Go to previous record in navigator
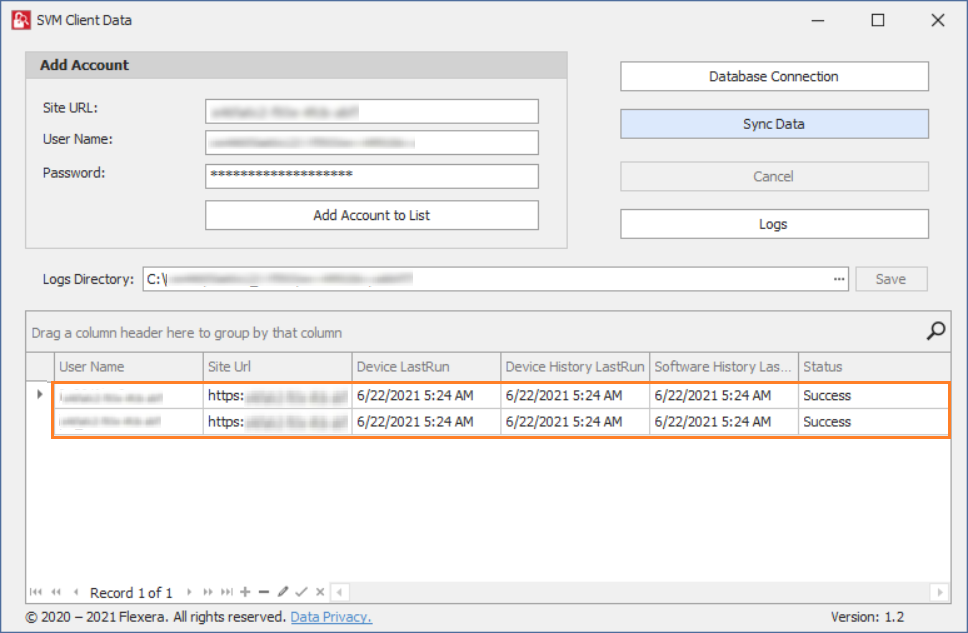Viewport: 968px width, 633px height. (x=76, y=593)
